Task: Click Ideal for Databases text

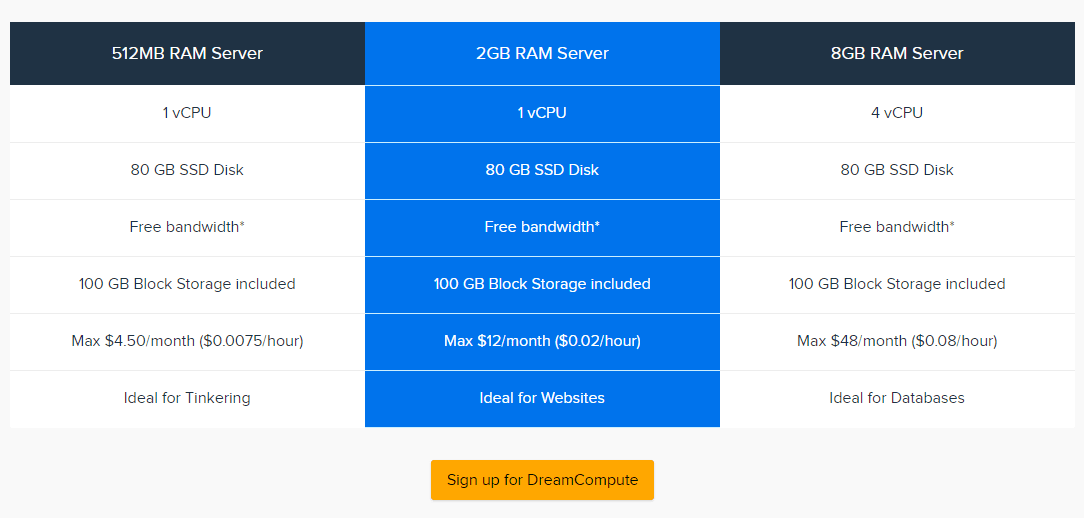Action: [897, 398]
